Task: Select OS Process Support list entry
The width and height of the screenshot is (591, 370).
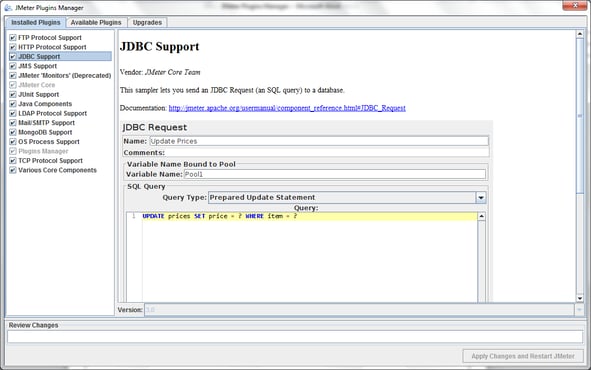Action: click(x=49, y=142)
